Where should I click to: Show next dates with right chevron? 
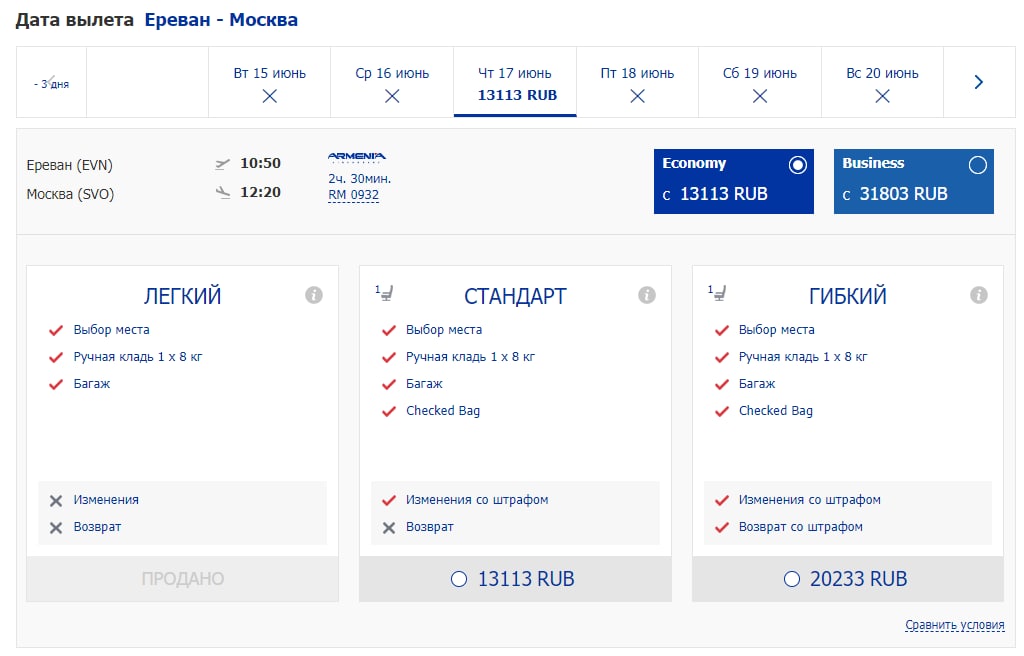click(x=979, y=82)
